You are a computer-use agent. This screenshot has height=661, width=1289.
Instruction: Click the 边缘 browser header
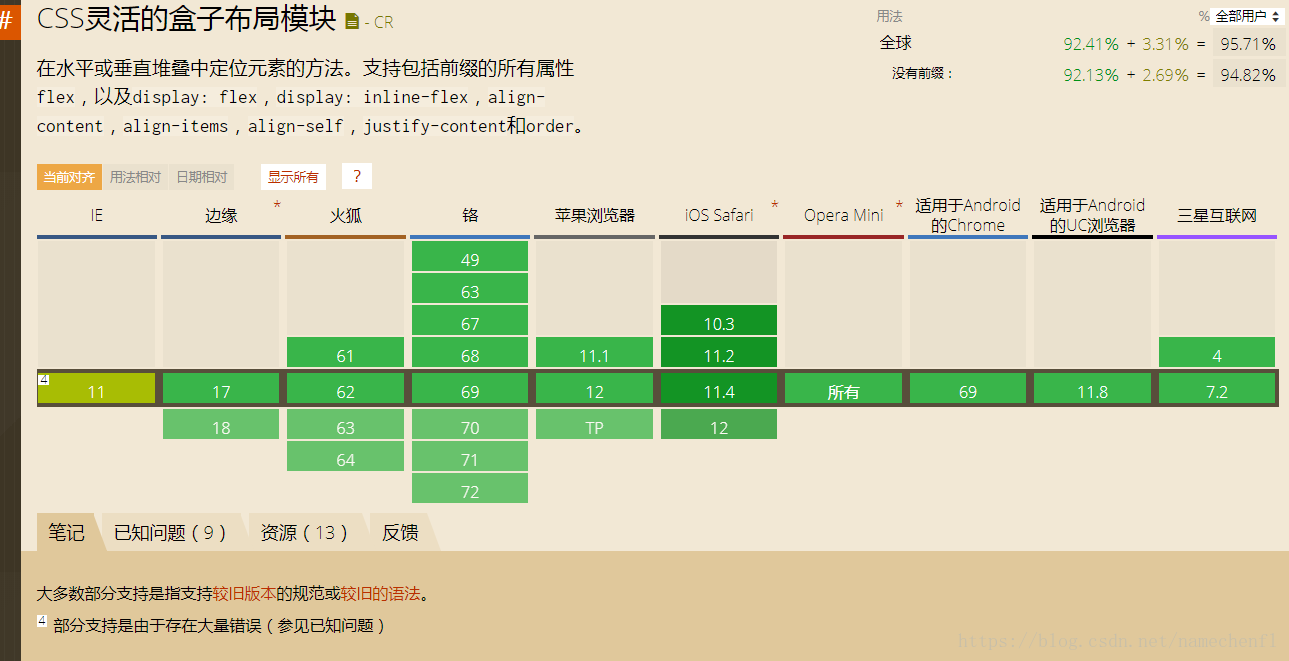[x=221, y=215]
